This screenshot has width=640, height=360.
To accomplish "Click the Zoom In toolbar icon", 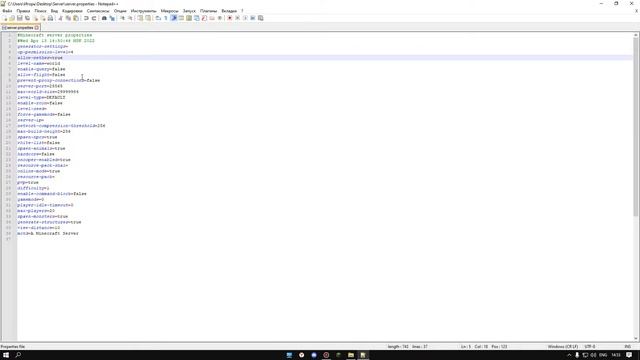I will 122,18.
